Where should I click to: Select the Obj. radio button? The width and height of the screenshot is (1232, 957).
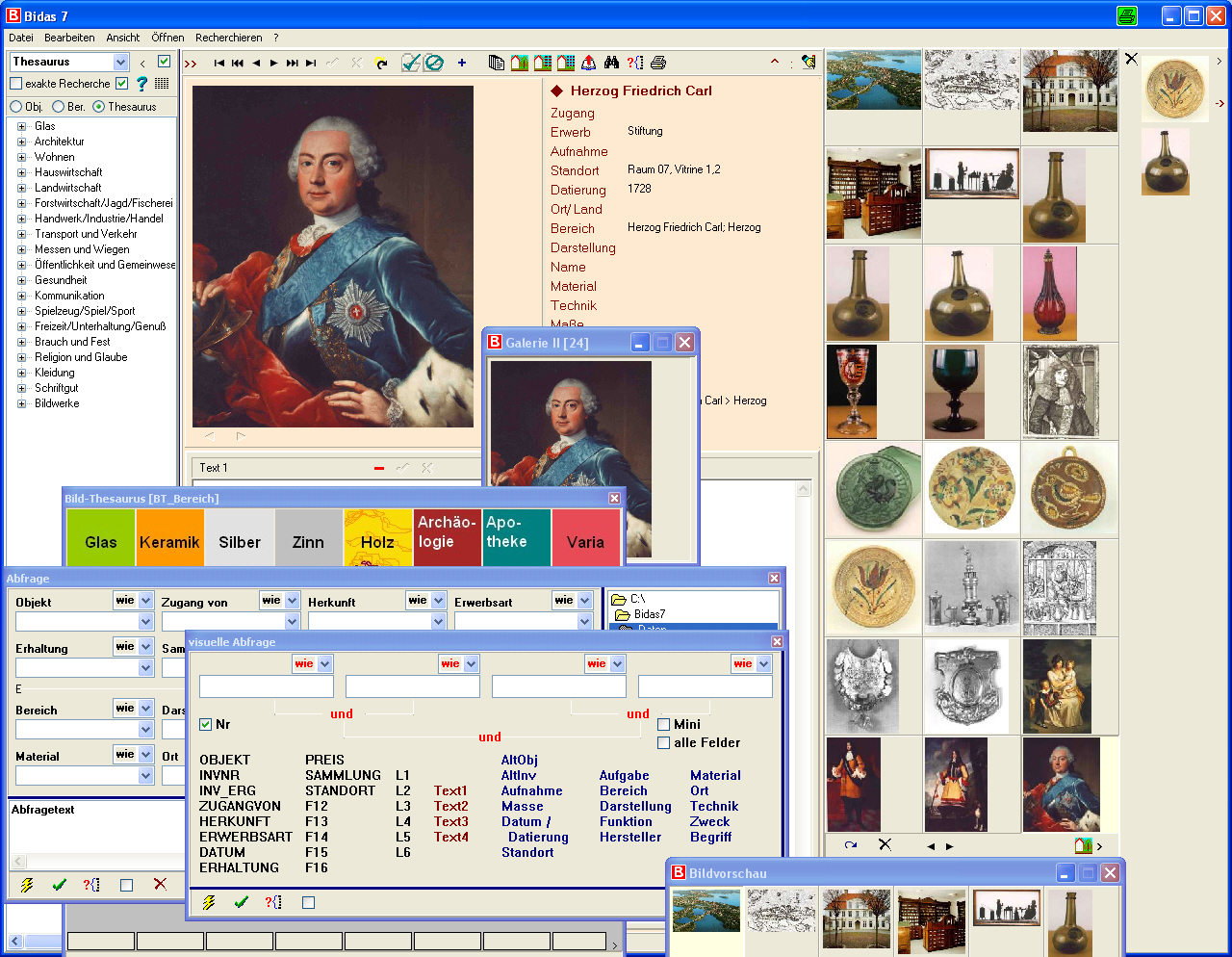pos(15,107)
